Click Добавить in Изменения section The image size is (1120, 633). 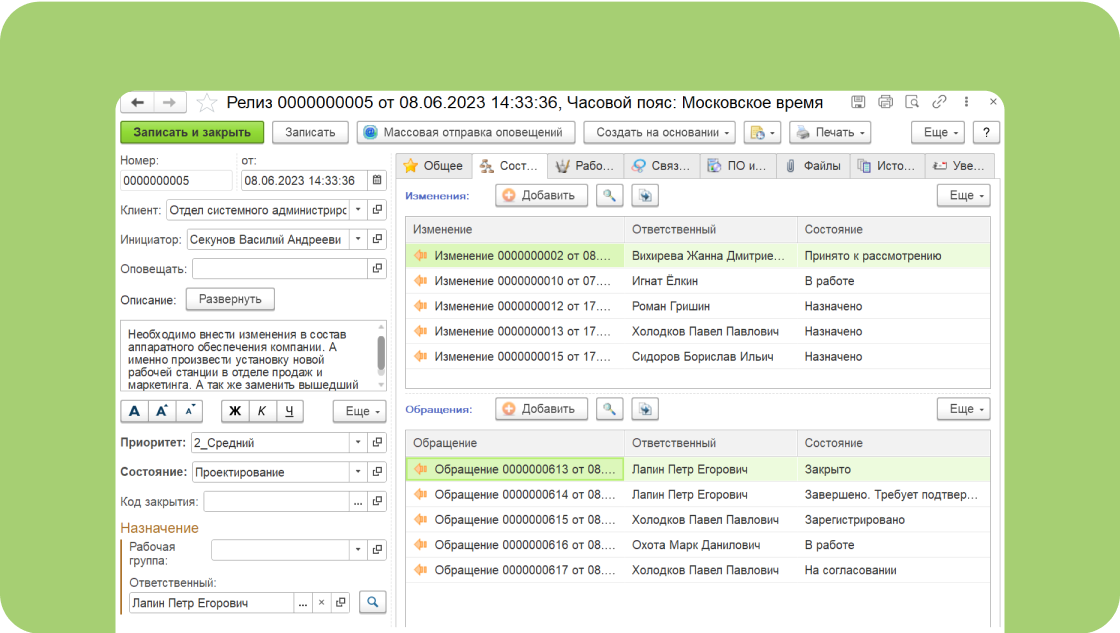click(x=541, y=195)
